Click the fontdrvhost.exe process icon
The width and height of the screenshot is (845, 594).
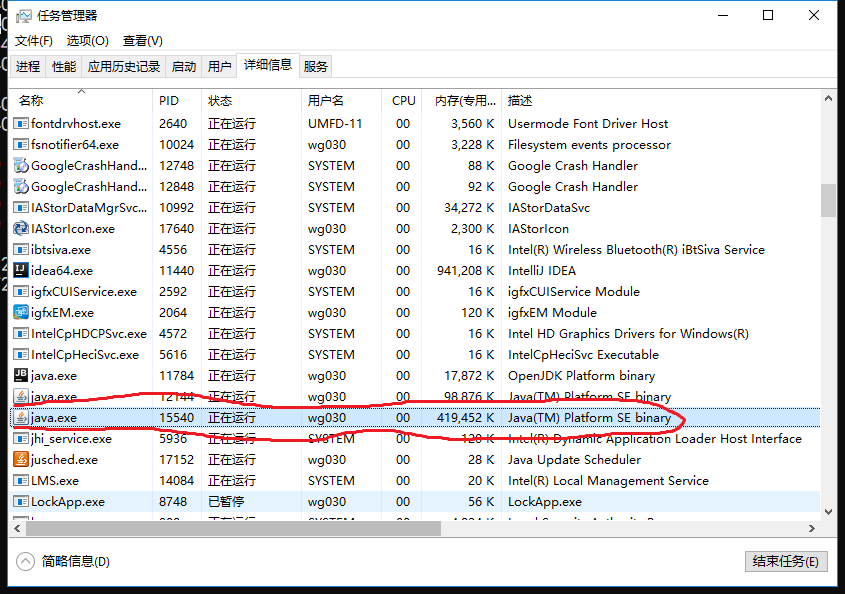[x=21, y=124]
